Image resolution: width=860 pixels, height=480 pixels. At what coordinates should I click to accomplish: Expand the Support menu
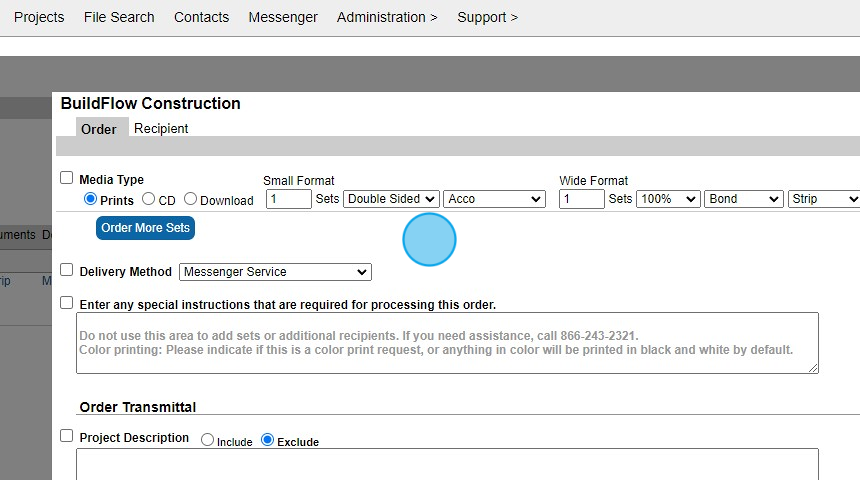tap(487, 17)
